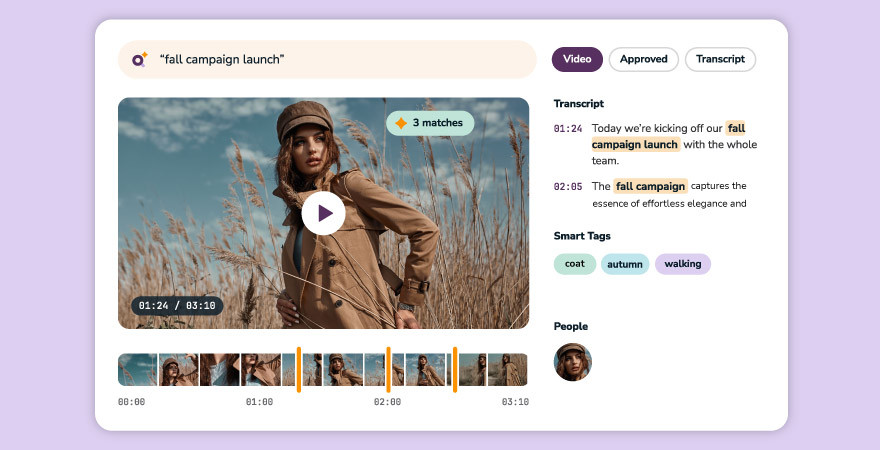Click the 02:00 timeline label

pos(387,402)
